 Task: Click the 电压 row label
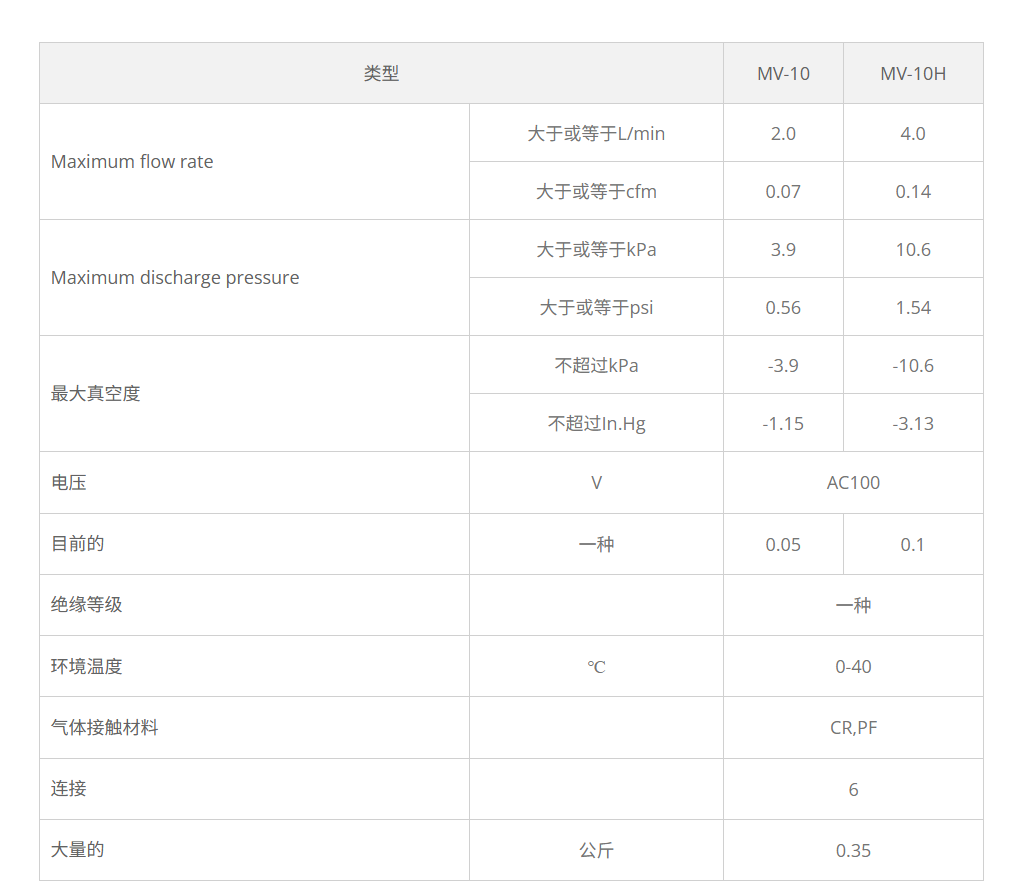tap(66, 482)
